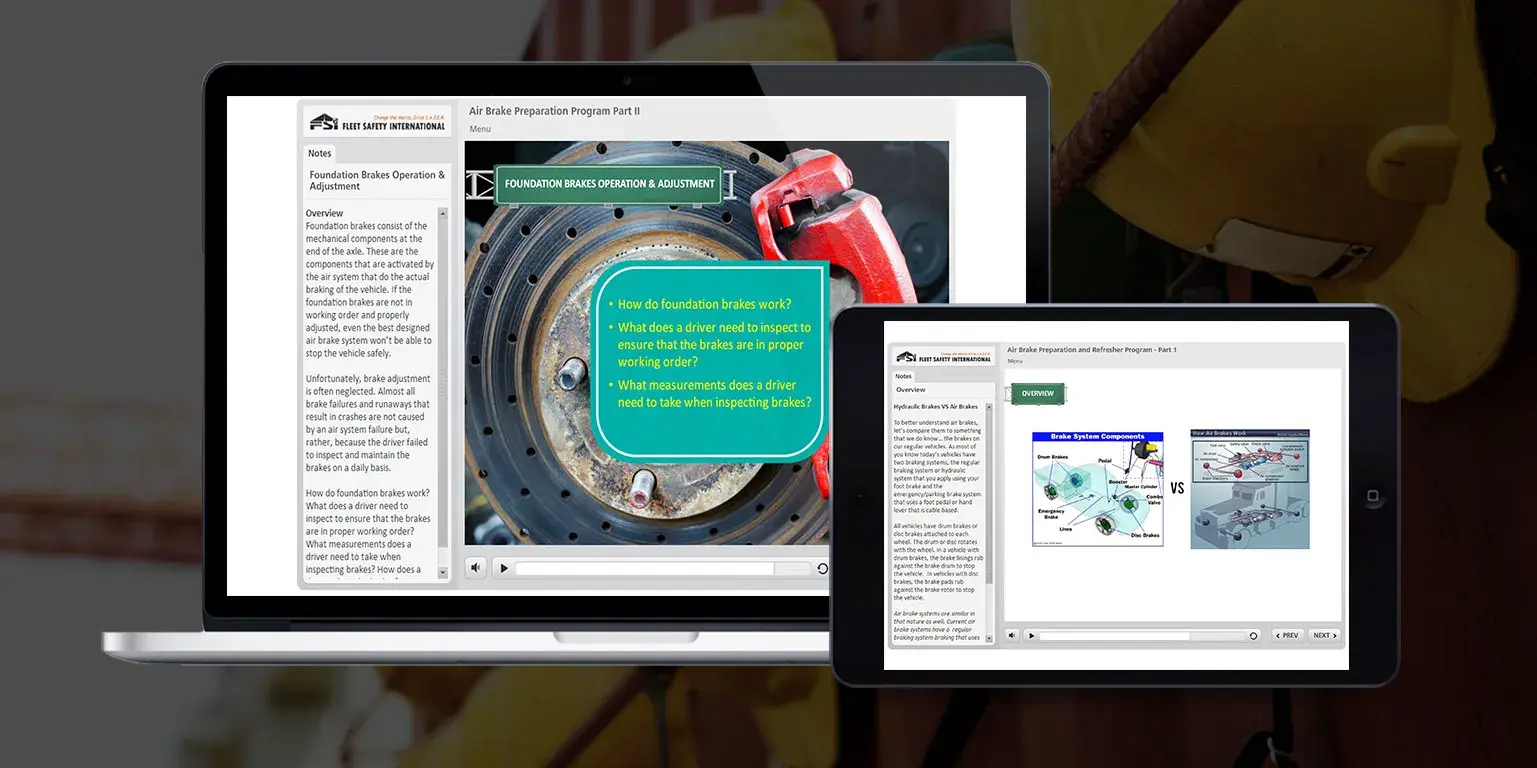Click 'Hydraulic Brakes VS Air Brakes' heading

[936, 407]
